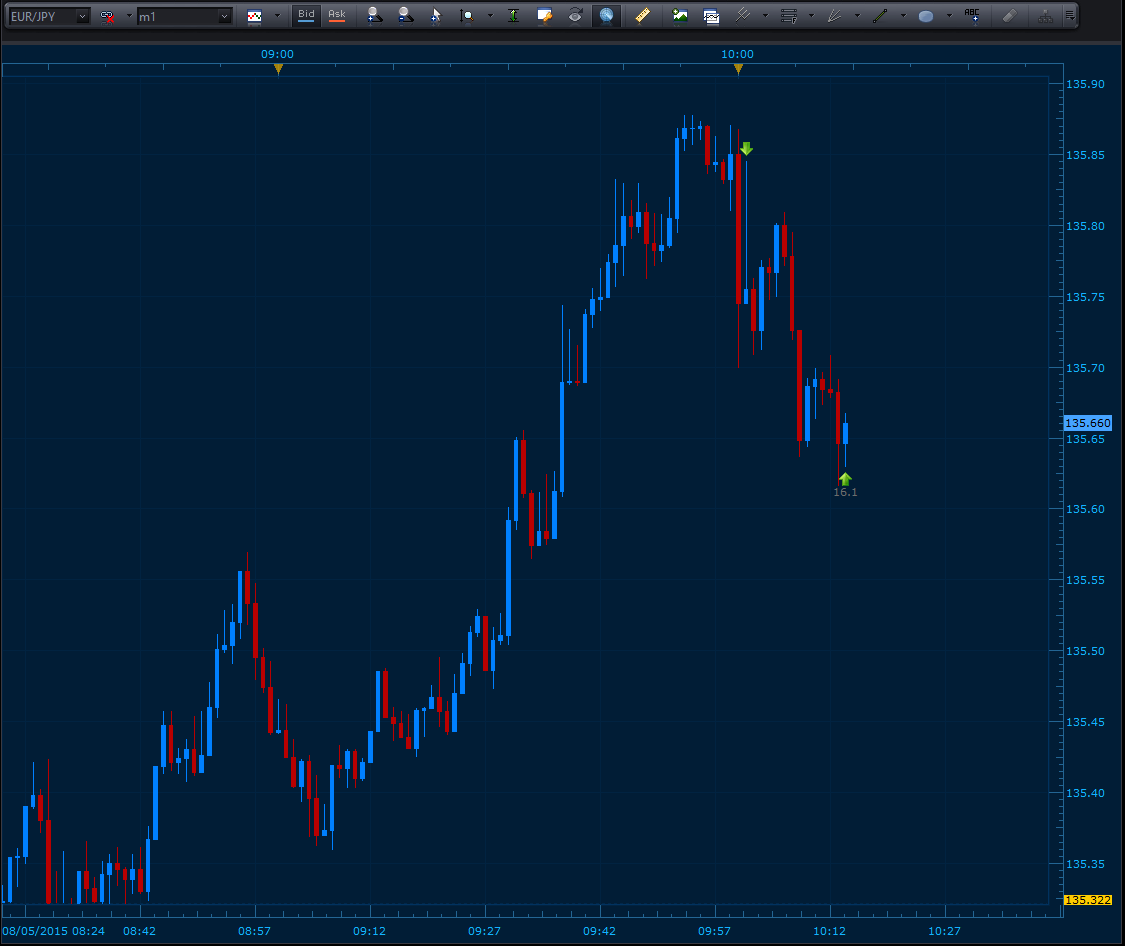The width and height of the screenshot is (1125, 946).
Task: Click the zoom out magnifier icon
Action: [x=404, y=16]
